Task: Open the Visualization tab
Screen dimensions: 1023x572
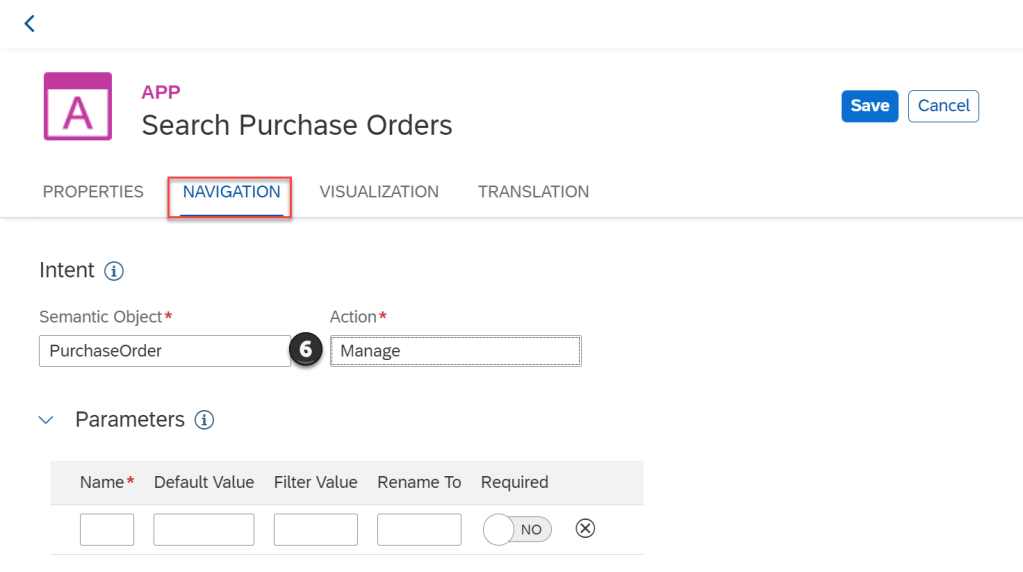Action: click(379, 192)
